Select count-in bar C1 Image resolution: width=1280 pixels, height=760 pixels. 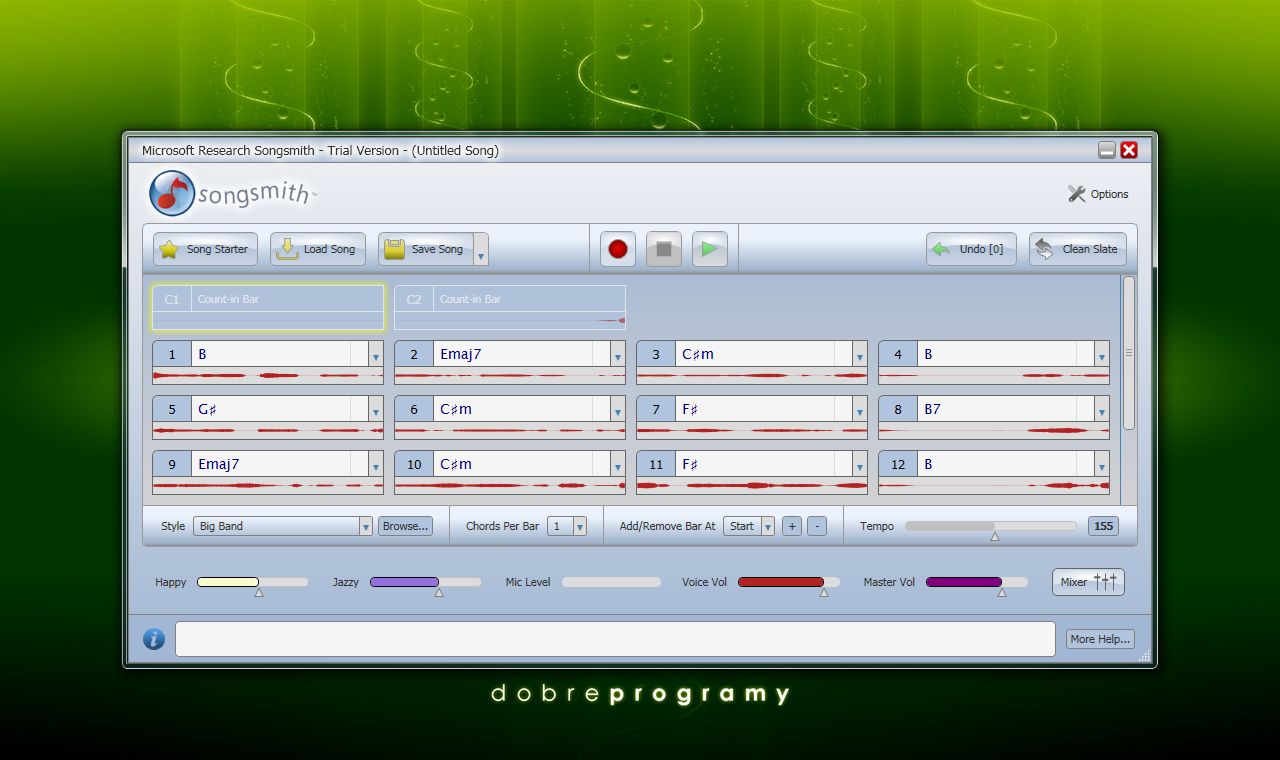[268, 307]
